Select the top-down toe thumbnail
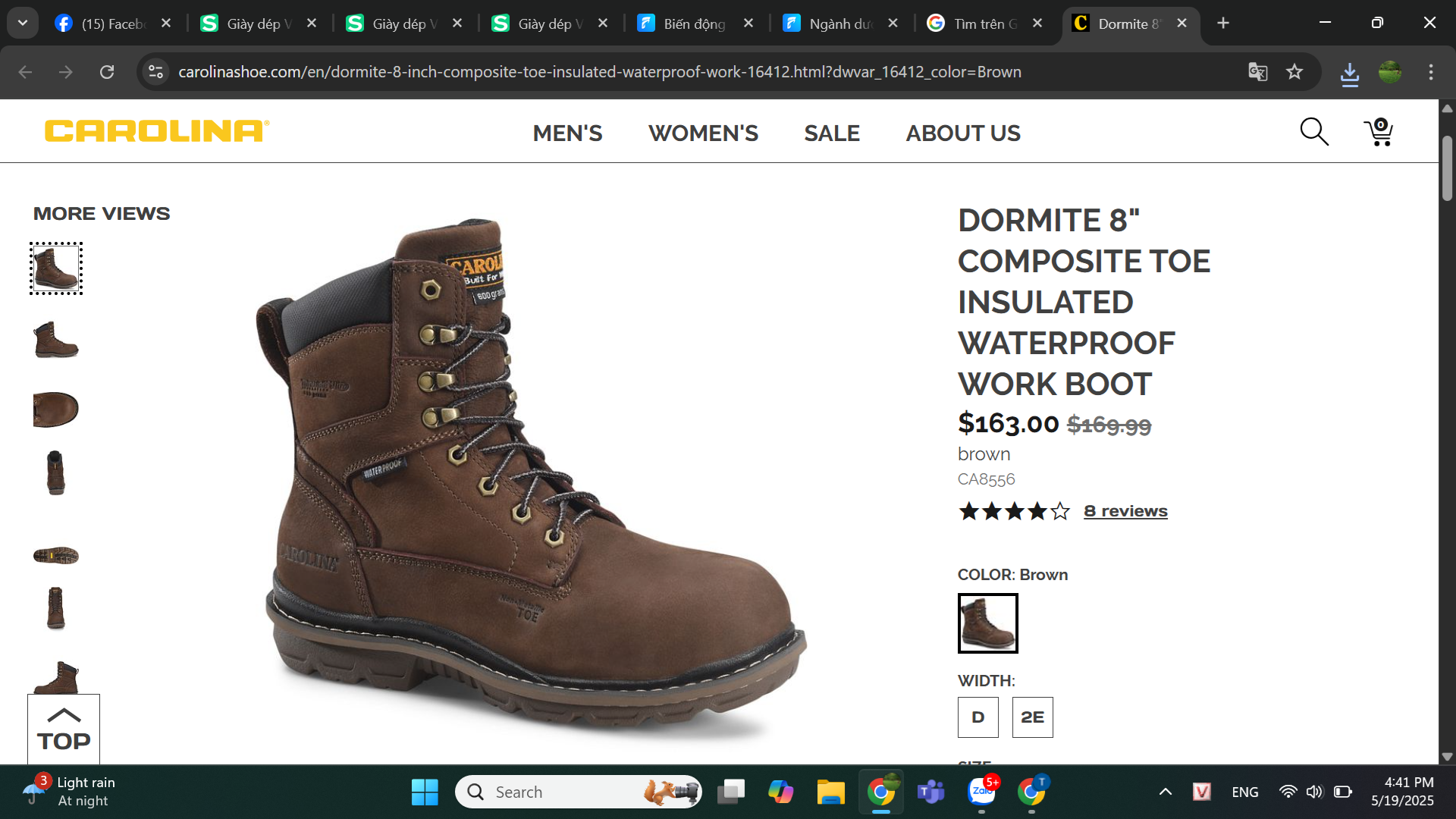The height and width of the screenshot is (819, 1456). click(x=56, y=409)
